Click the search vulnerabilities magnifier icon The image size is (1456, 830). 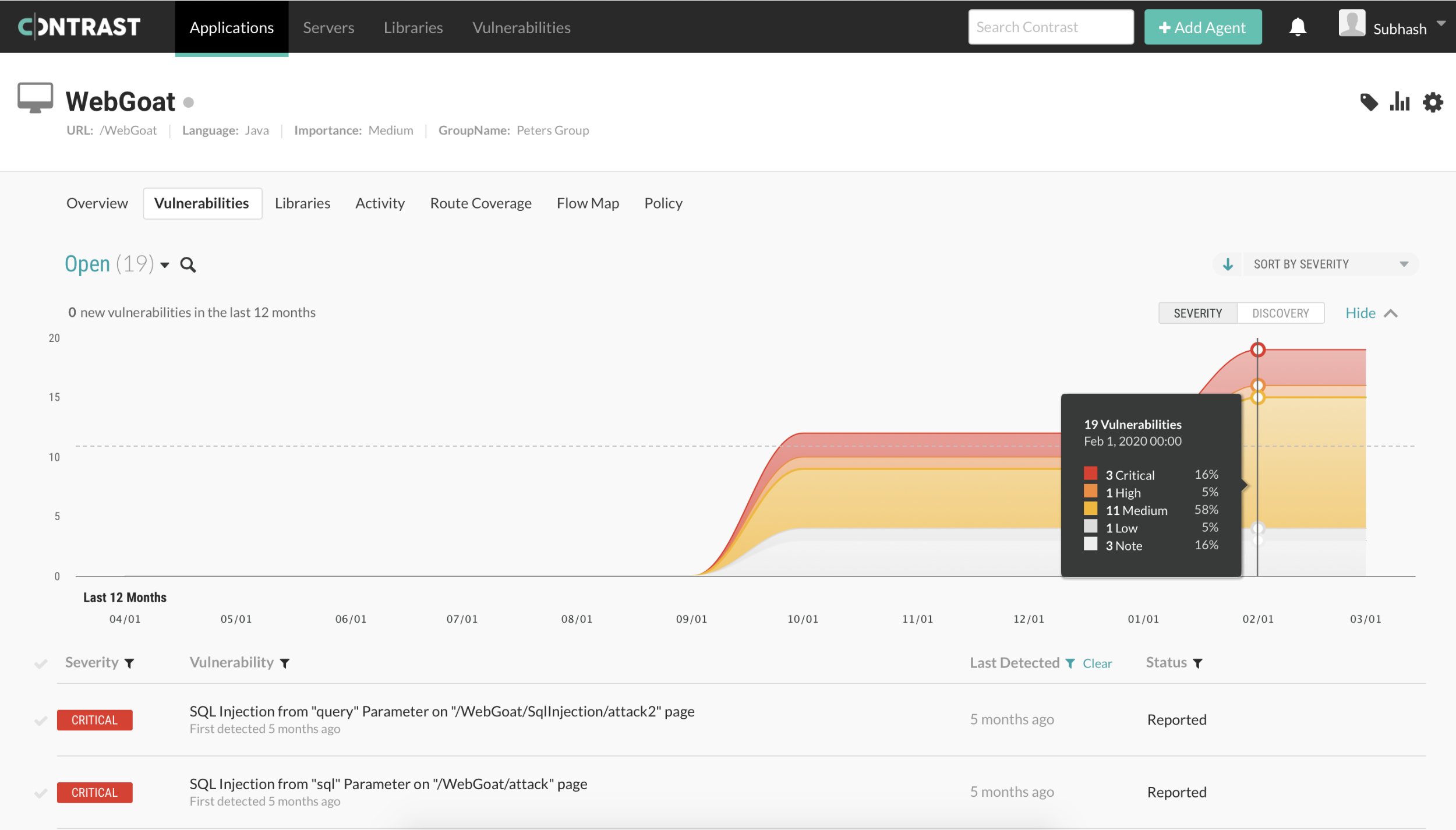(x=188, y=265)
